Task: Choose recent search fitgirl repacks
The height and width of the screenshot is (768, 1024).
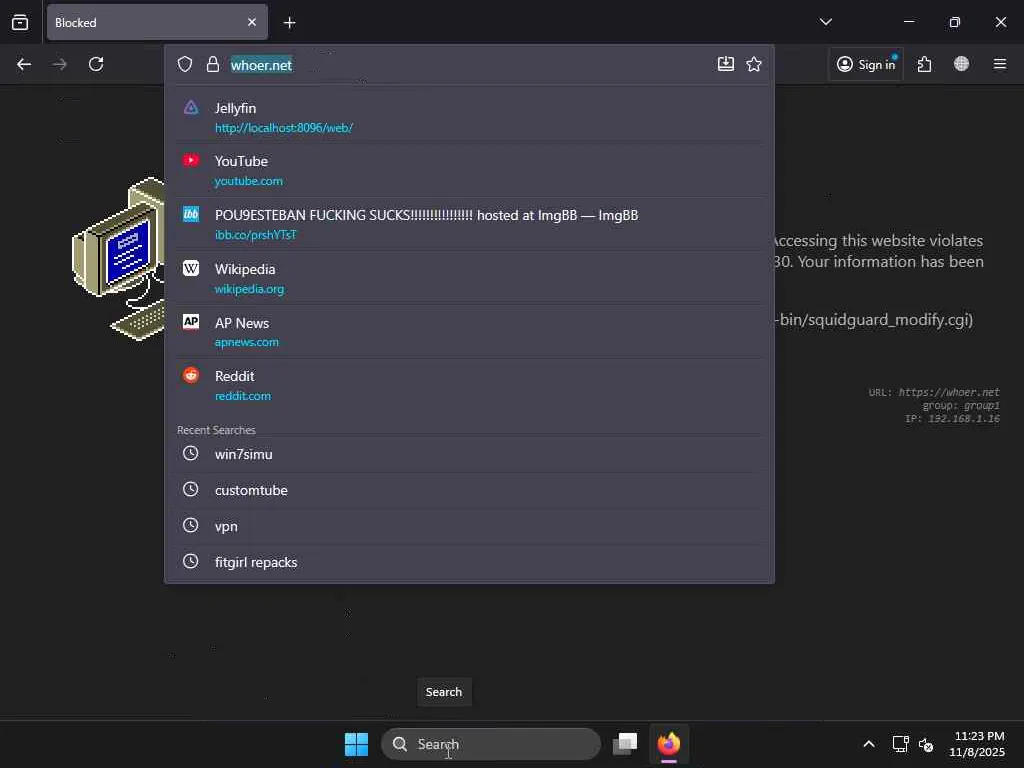Action: [470, 562]
